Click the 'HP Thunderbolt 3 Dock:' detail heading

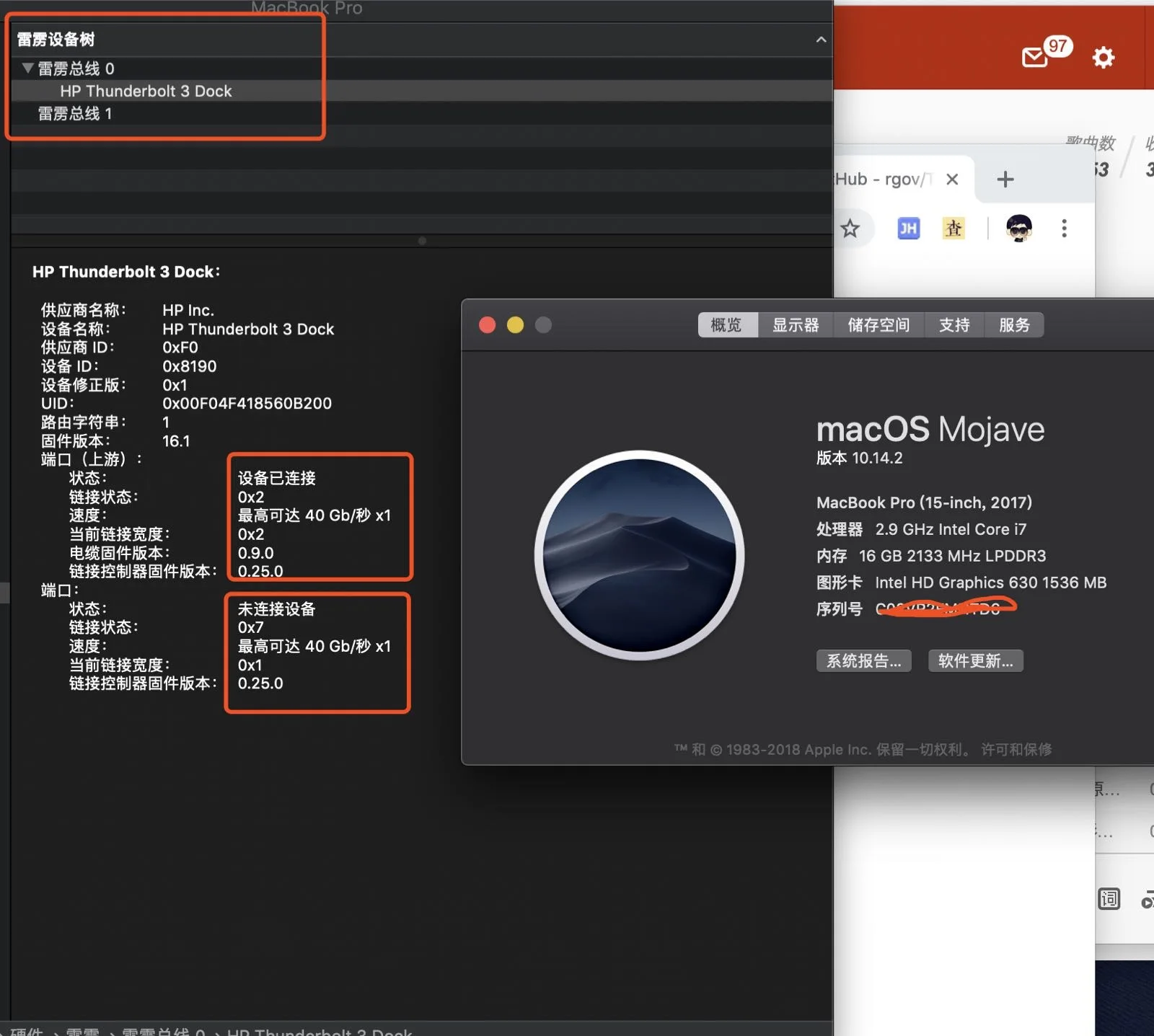126,272
